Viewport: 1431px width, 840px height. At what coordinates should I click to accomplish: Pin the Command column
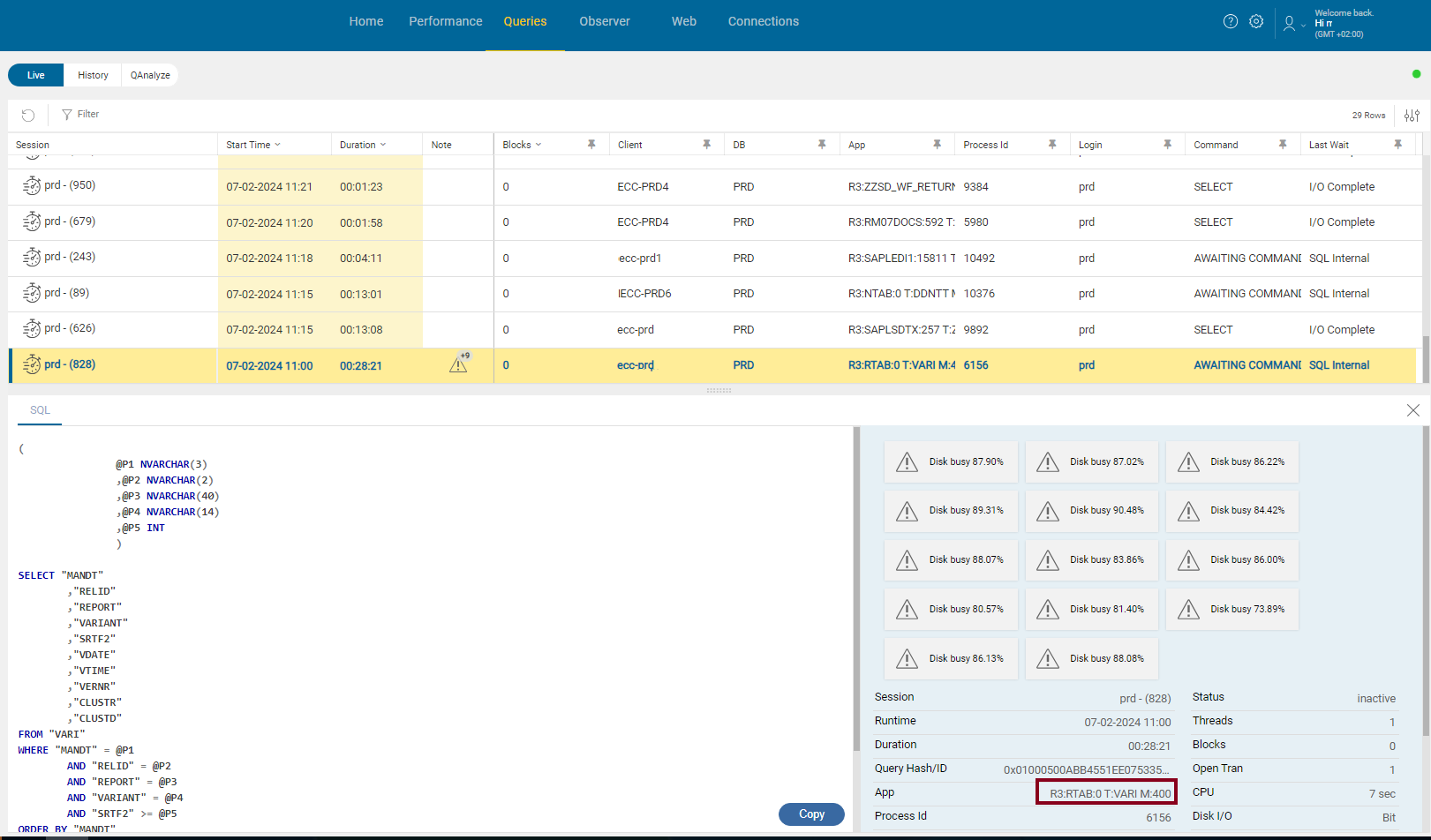[1283, 144]
